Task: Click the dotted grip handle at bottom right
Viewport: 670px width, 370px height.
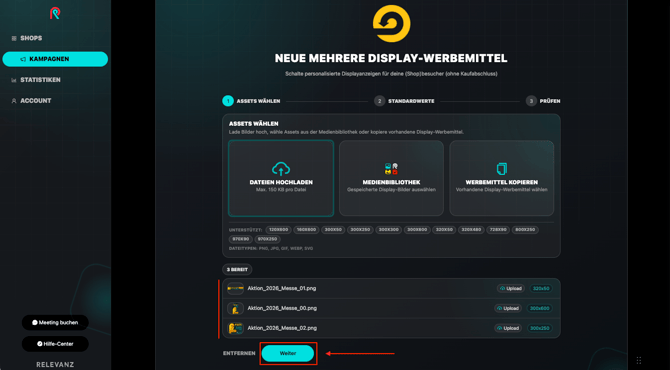Action: tap(639, 360)
